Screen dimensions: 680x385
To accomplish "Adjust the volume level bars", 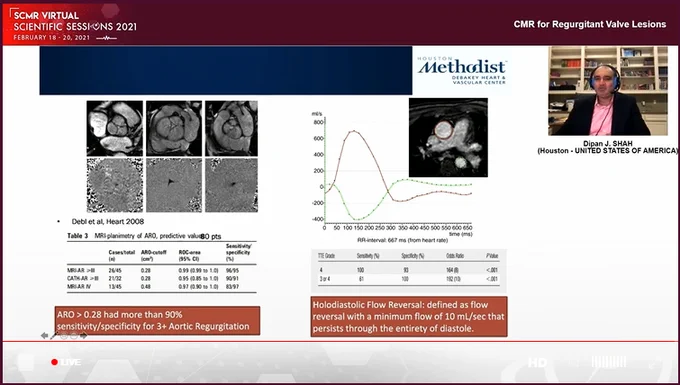I will (608, 362).
